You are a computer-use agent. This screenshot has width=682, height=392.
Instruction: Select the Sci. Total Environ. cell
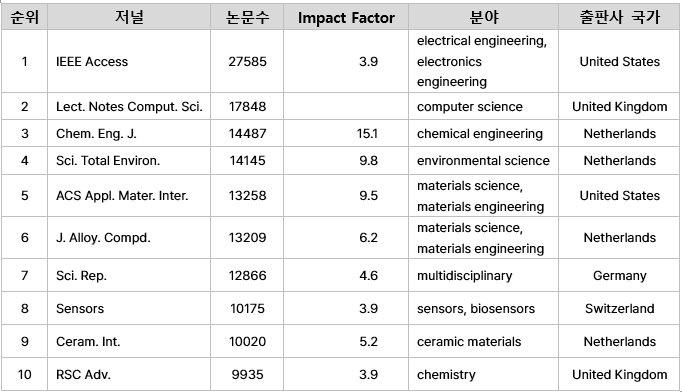(129, 161)
